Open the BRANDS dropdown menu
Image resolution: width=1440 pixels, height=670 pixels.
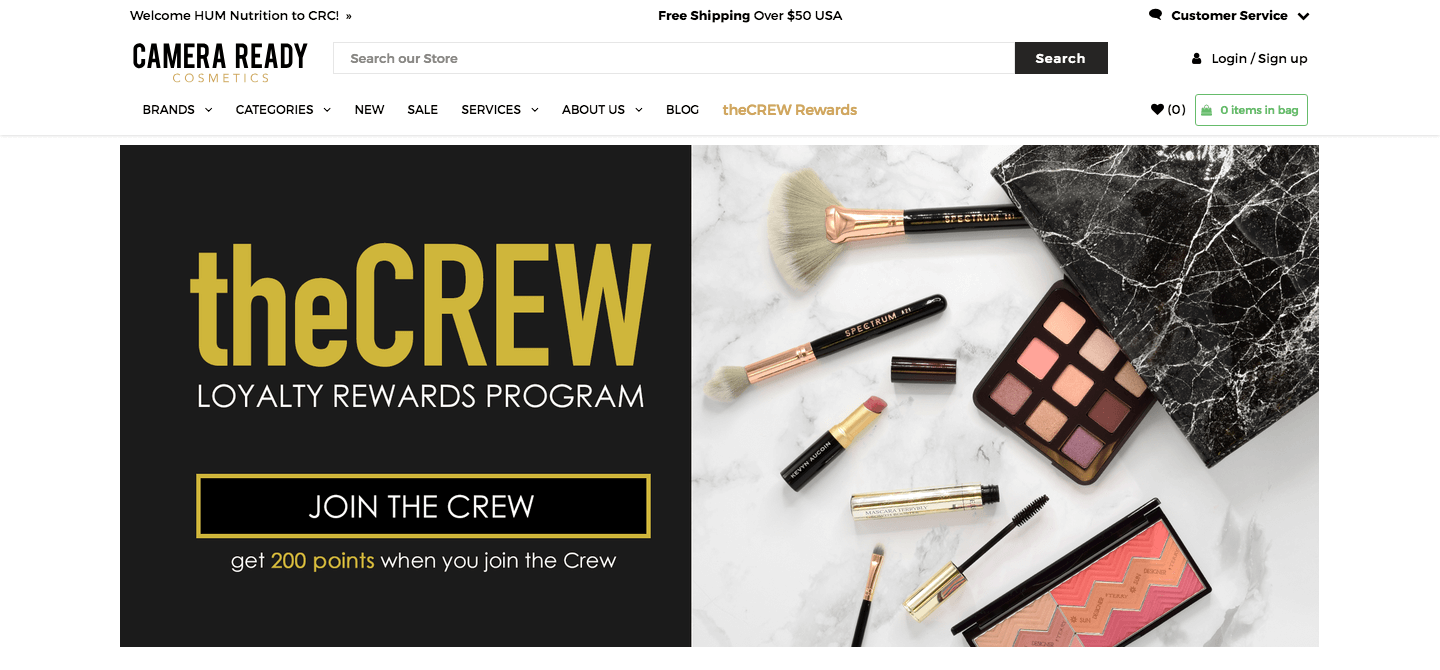point(177,110)
